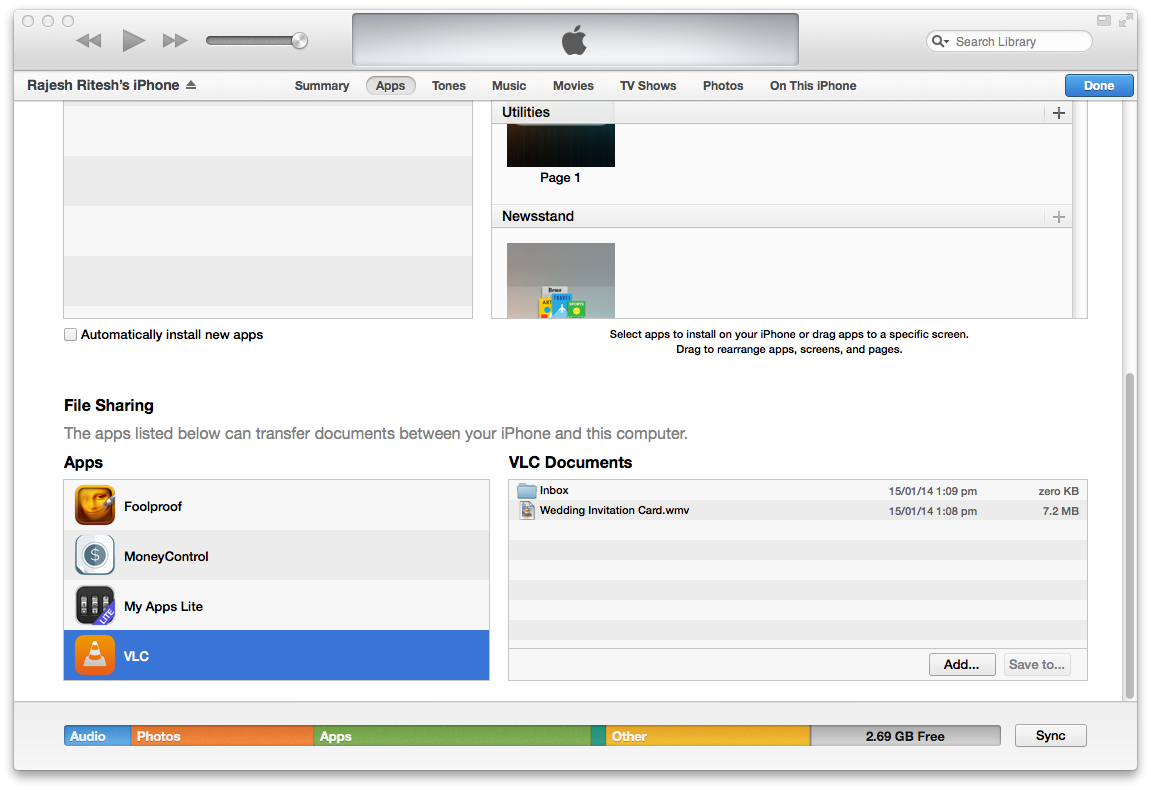
Task: Open the Movies tab
Action: [x=573, y=86]
